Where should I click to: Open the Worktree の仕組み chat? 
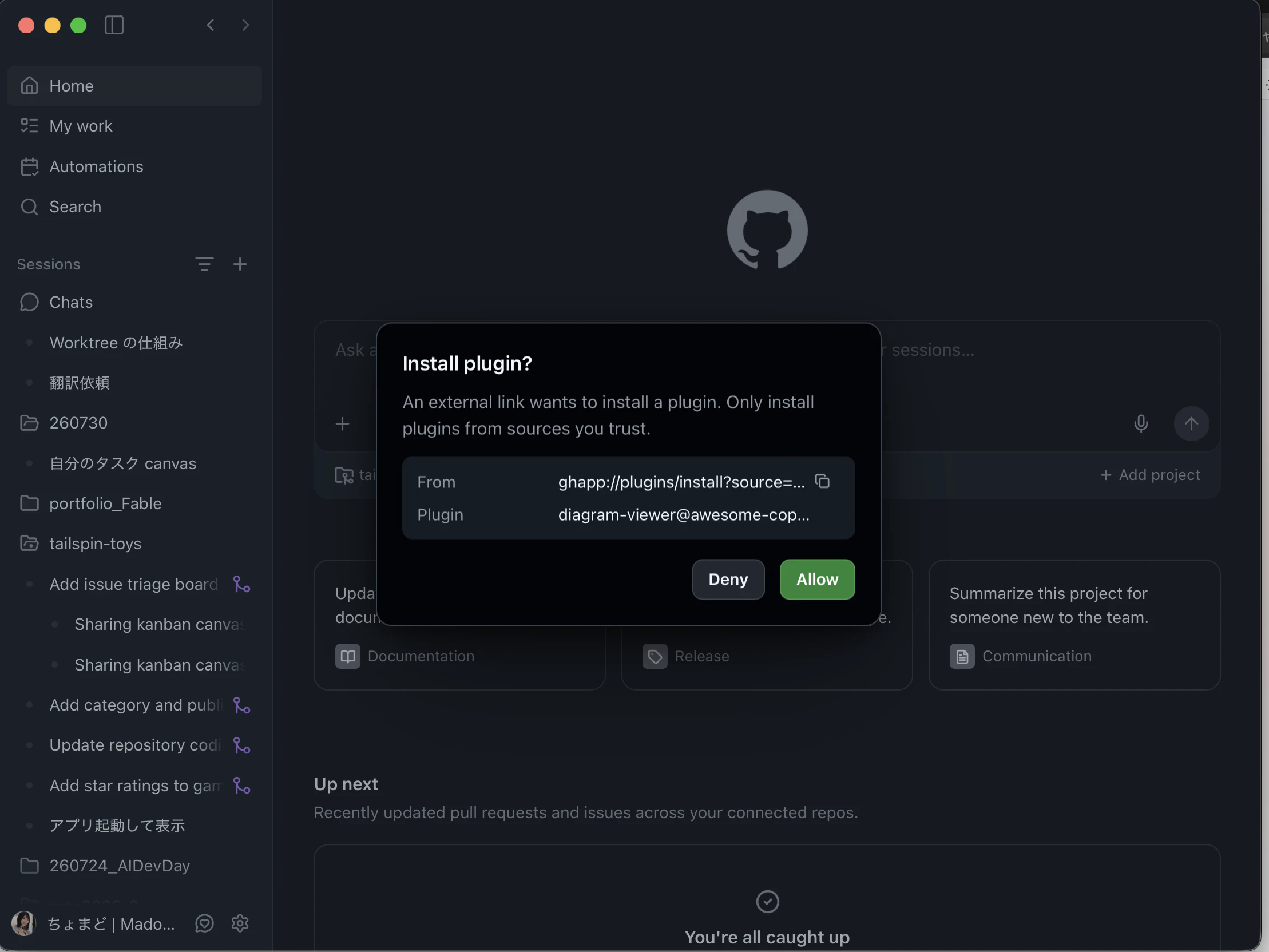pyautogui.click(x=134, y=343)
